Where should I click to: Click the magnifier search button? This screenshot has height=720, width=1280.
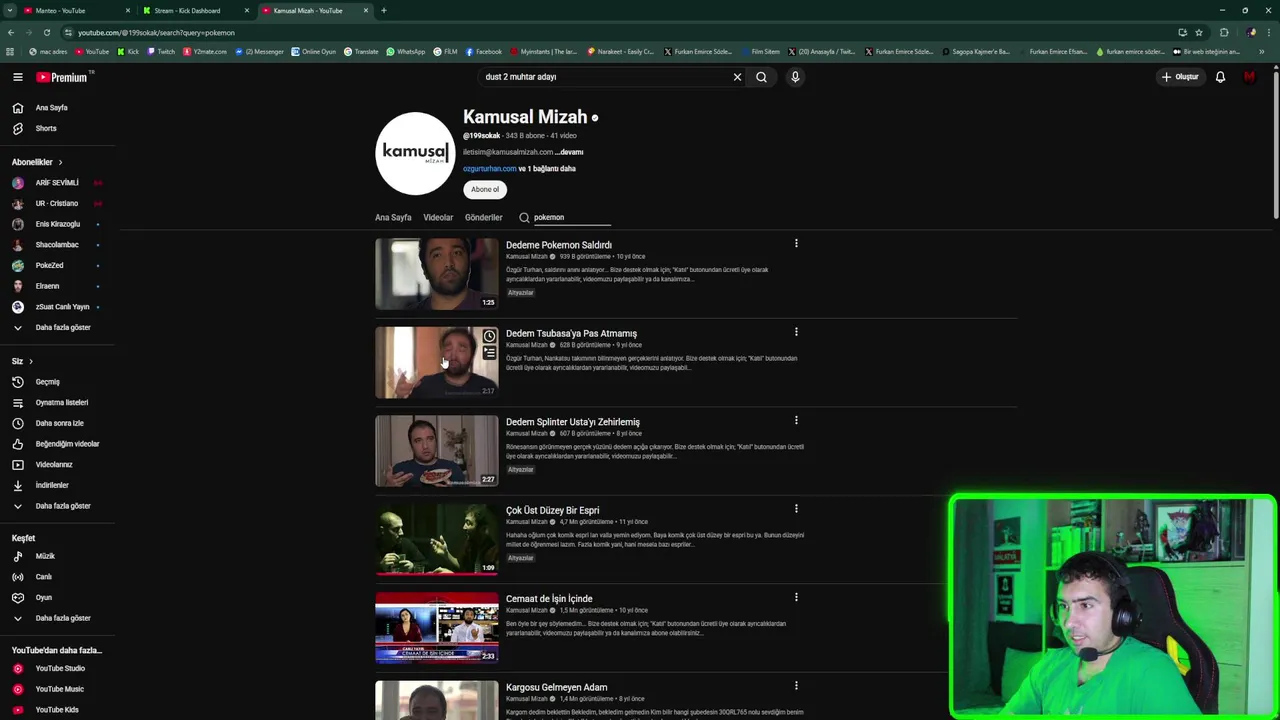click(761, 77)
